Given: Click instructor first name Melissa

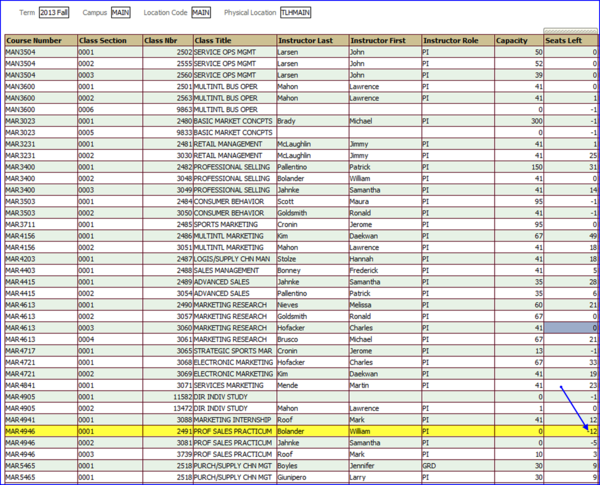Looking at the screenshot, I should [360, 305].
